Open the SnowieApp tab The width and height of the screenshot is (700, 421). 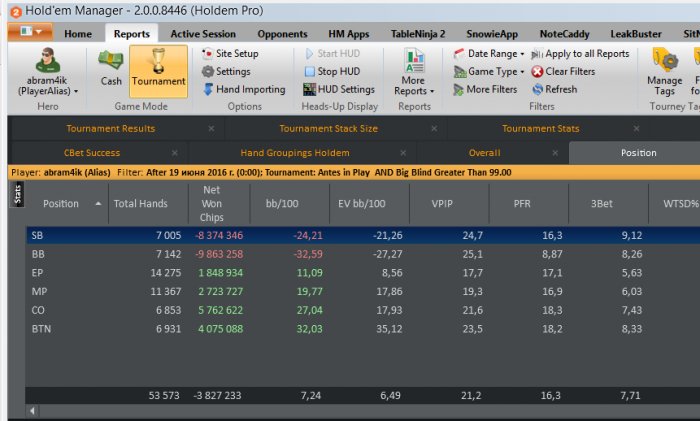[492, 34]
